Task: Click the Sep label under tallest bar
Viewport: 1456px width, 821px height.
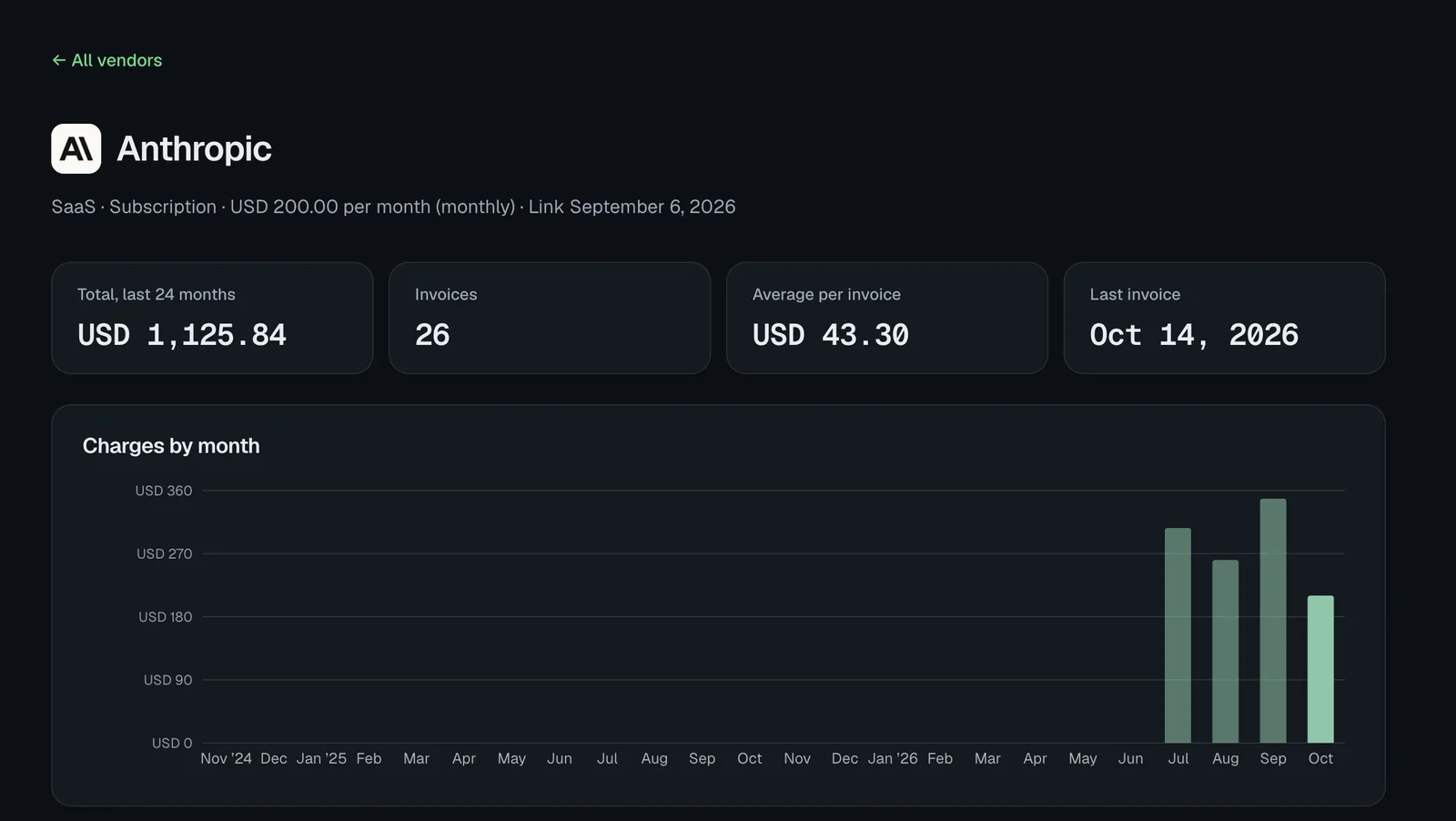Action: click(1273, 758)
